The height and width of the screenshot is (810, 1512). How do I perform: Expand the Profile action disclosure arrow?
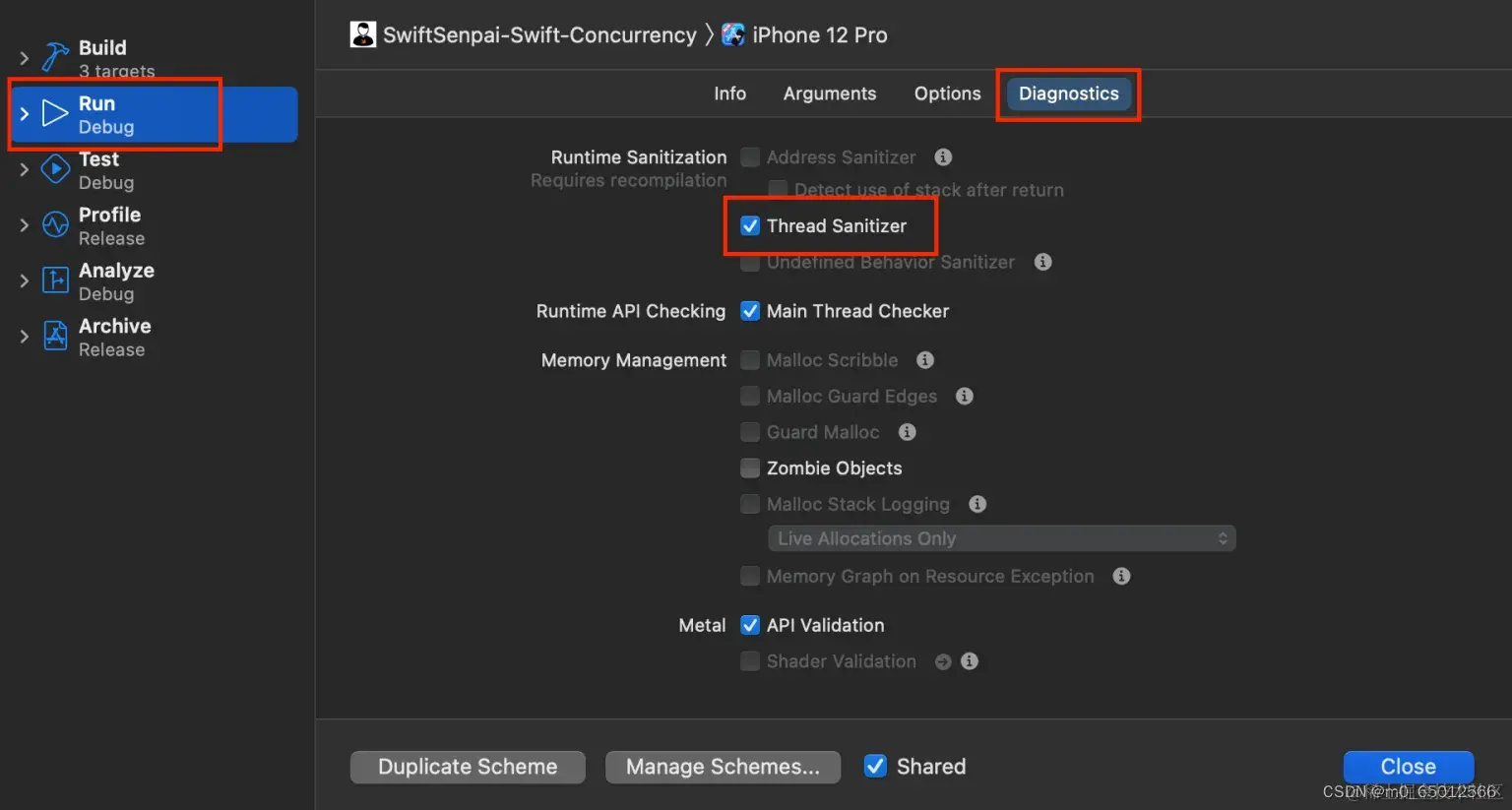pyautogui.click(x=25, y=225)
